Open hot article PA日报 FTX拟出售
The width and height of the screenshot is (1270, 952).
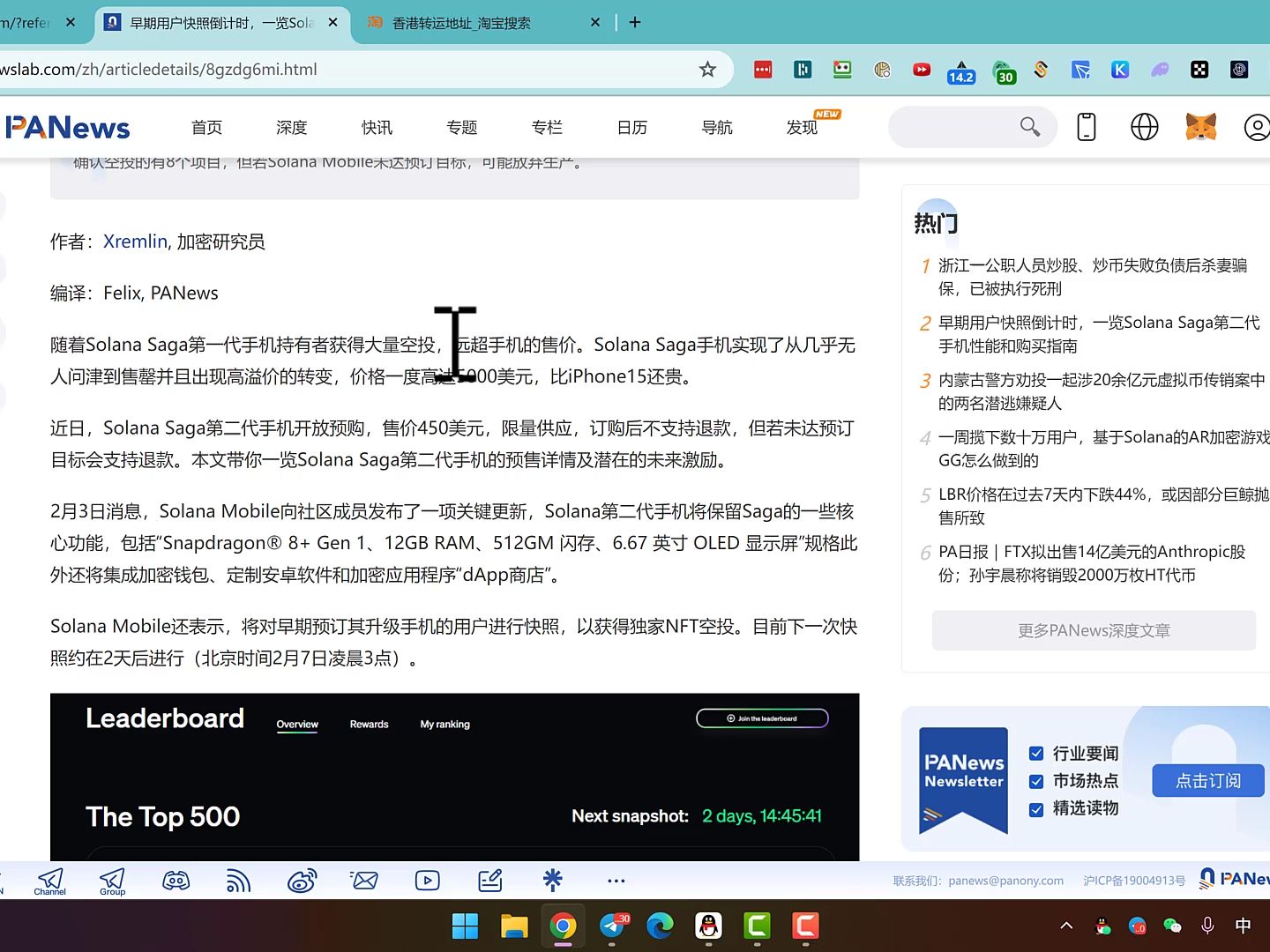click(1092, 563)
